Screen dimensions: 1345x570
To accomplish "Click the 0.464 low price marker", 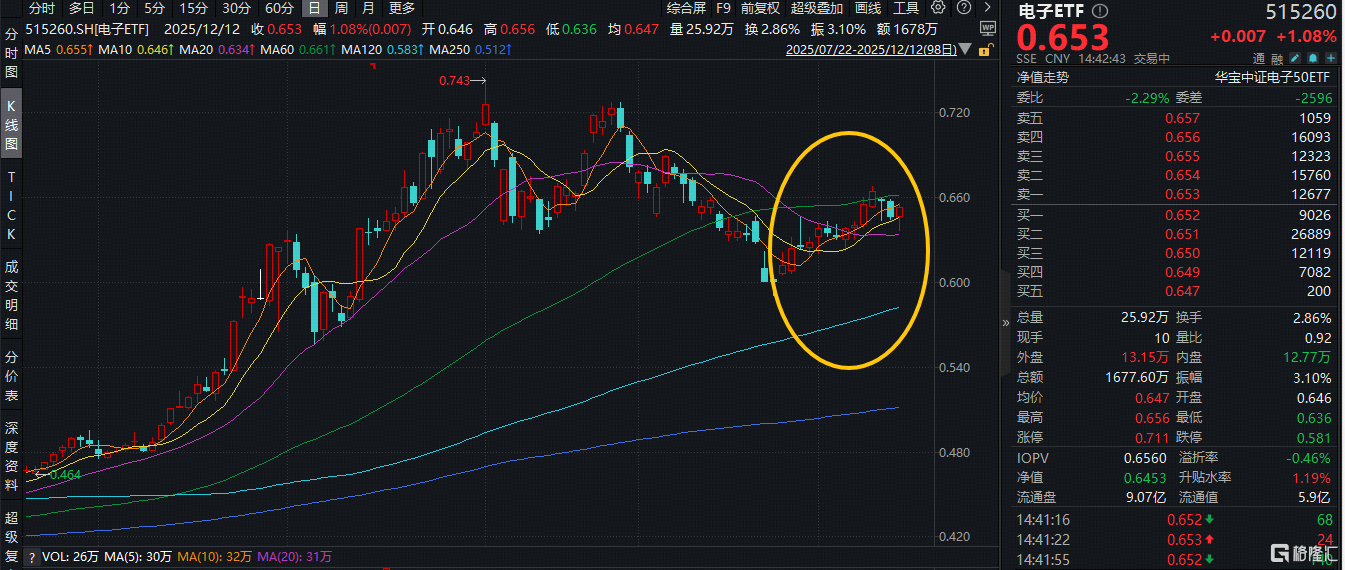I will 65,474.
